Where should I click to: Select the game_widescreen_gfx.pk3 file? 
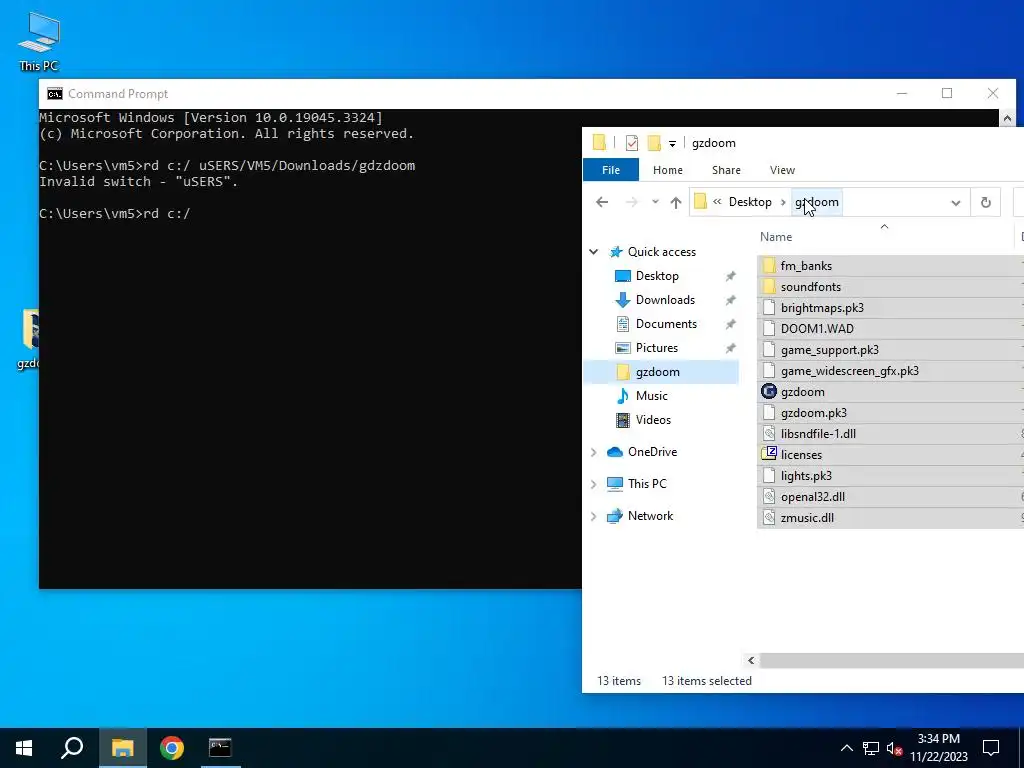coord(890,371)
